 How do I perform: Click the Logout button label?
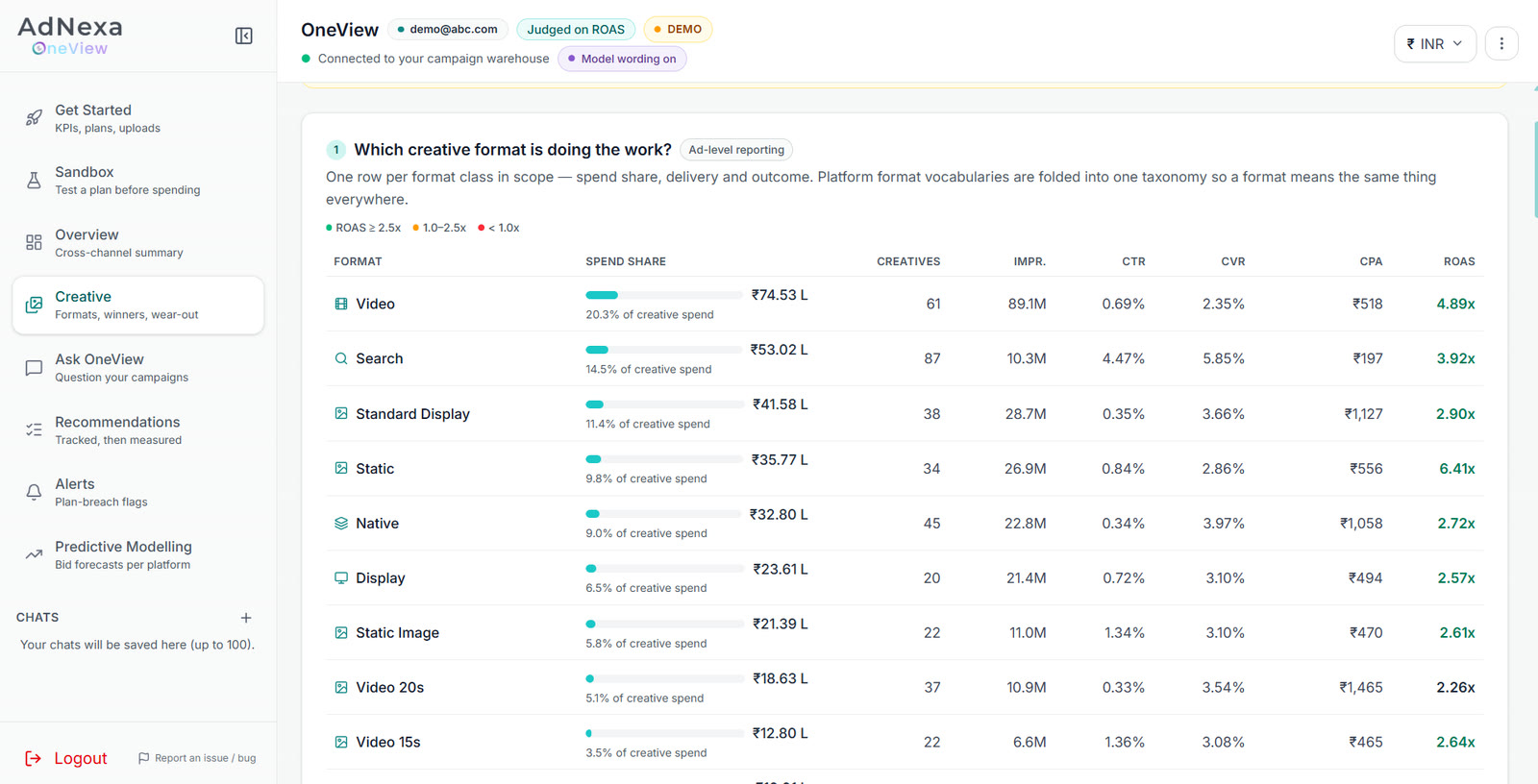tap(81, 758)
